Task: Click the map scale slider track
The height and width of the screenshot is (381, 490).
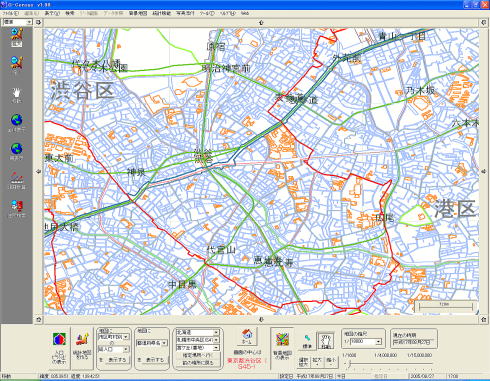Action: pyautogui.click(x=390, y=364)
